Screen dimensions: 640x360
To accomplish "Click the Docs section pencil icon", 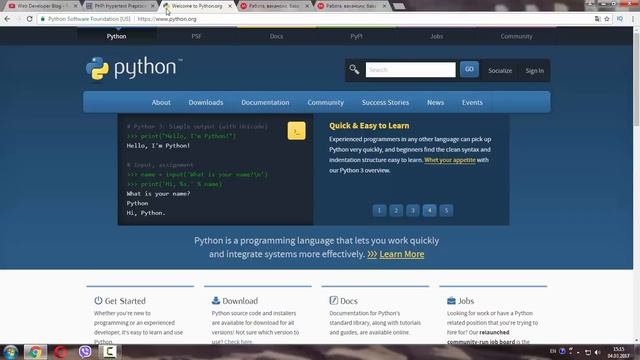I will [333, 300].
